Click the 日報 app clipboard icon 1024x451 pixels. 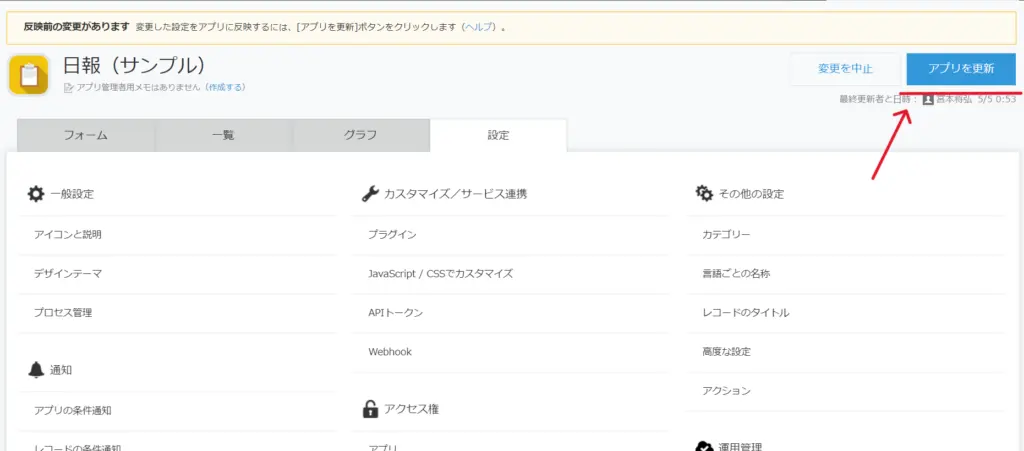click(28, 75)
